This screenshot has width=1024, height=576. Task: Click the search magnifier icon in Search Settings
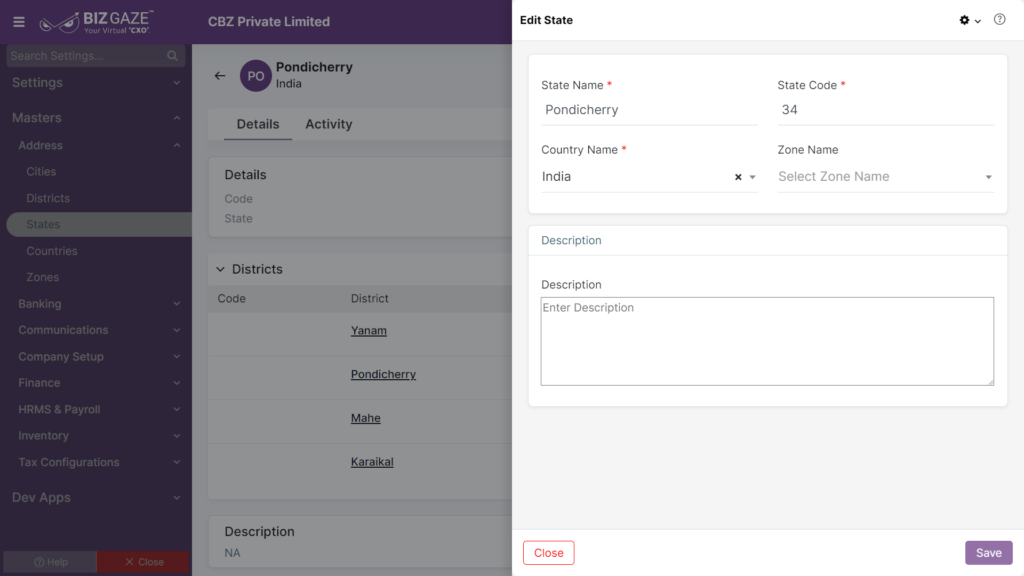[x=172, y=56]
